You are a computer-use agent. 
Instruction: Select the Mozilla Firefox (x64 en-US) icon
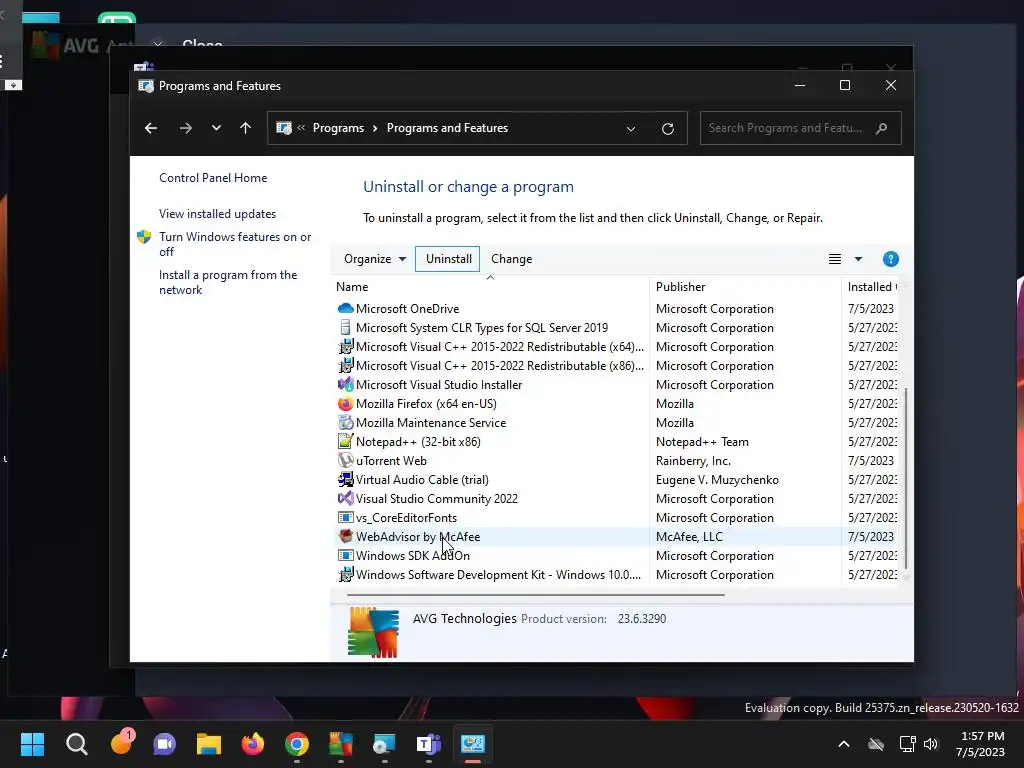click(345, 404)
